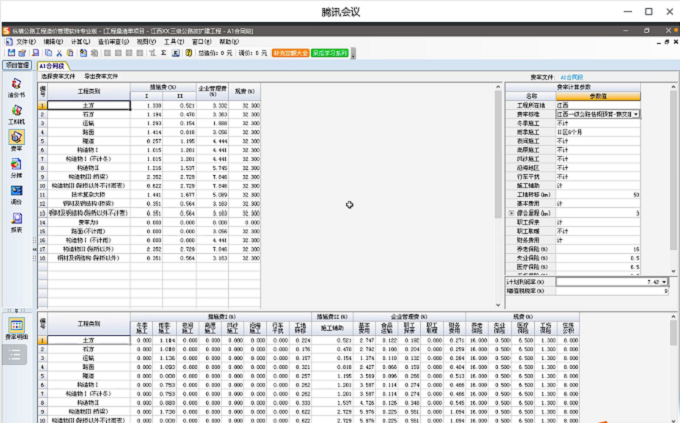Open the 帮助 menu

[229, 42]
